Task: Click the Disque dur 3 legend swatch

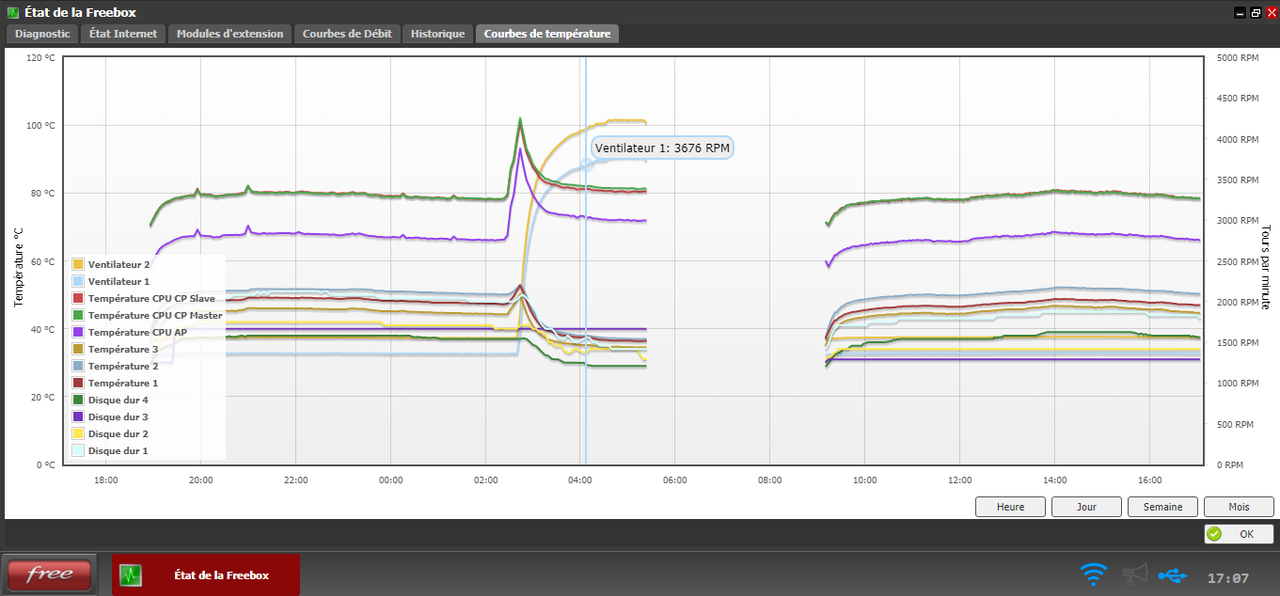Action: (x=78, y=417)
